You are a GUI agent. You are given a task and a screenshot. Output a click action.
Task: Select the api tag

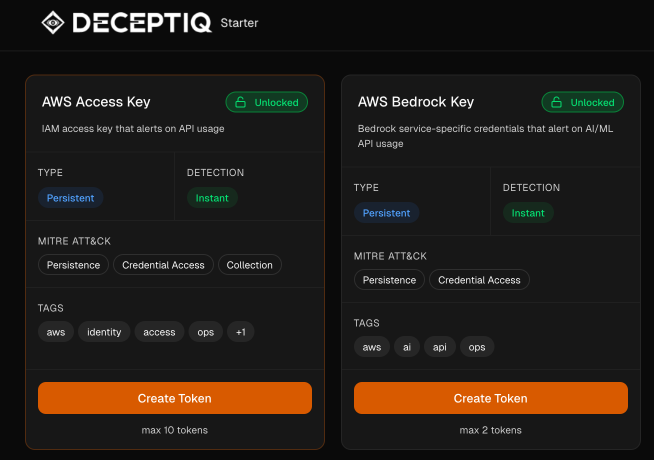click(x=439, y=347)
